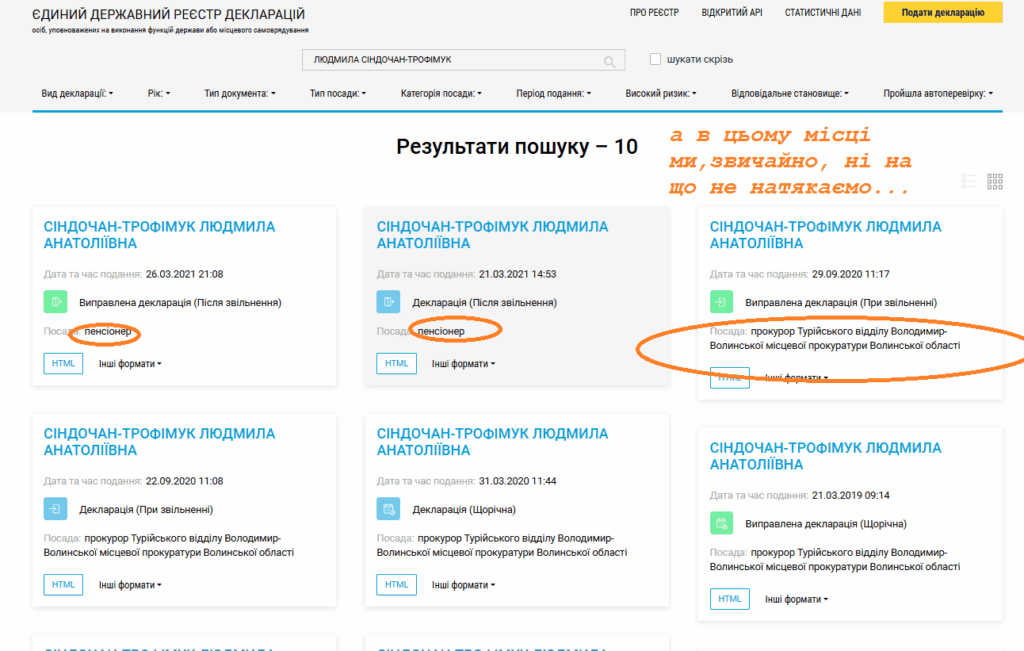Click green document icon on 26.03.2021 declaration
Image resolution: width=1024 pixels, height=651 pixels.
point(55,302)
